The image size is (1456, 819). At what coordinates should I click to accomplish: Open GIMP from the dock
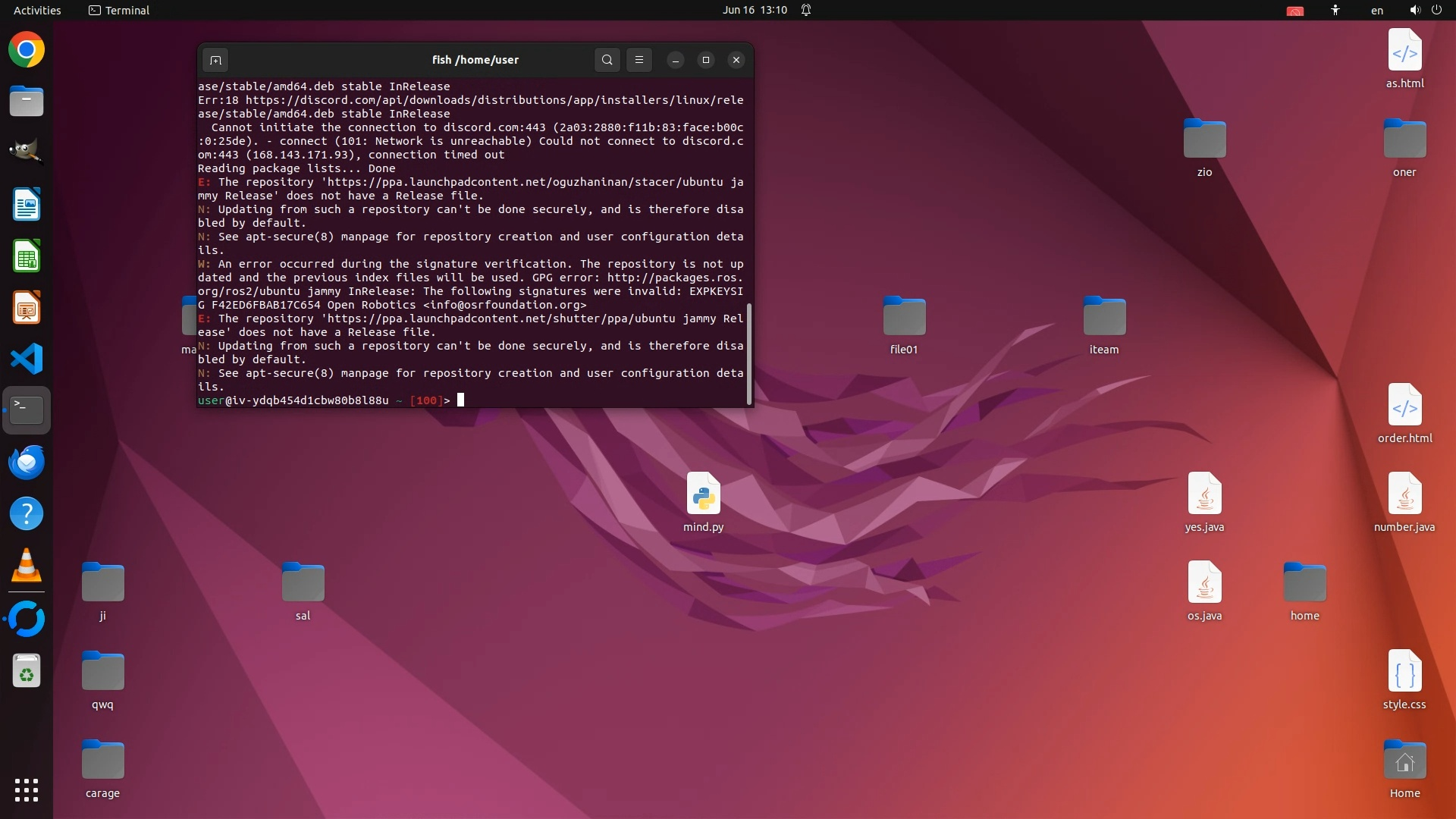click(x=27, y=151)
